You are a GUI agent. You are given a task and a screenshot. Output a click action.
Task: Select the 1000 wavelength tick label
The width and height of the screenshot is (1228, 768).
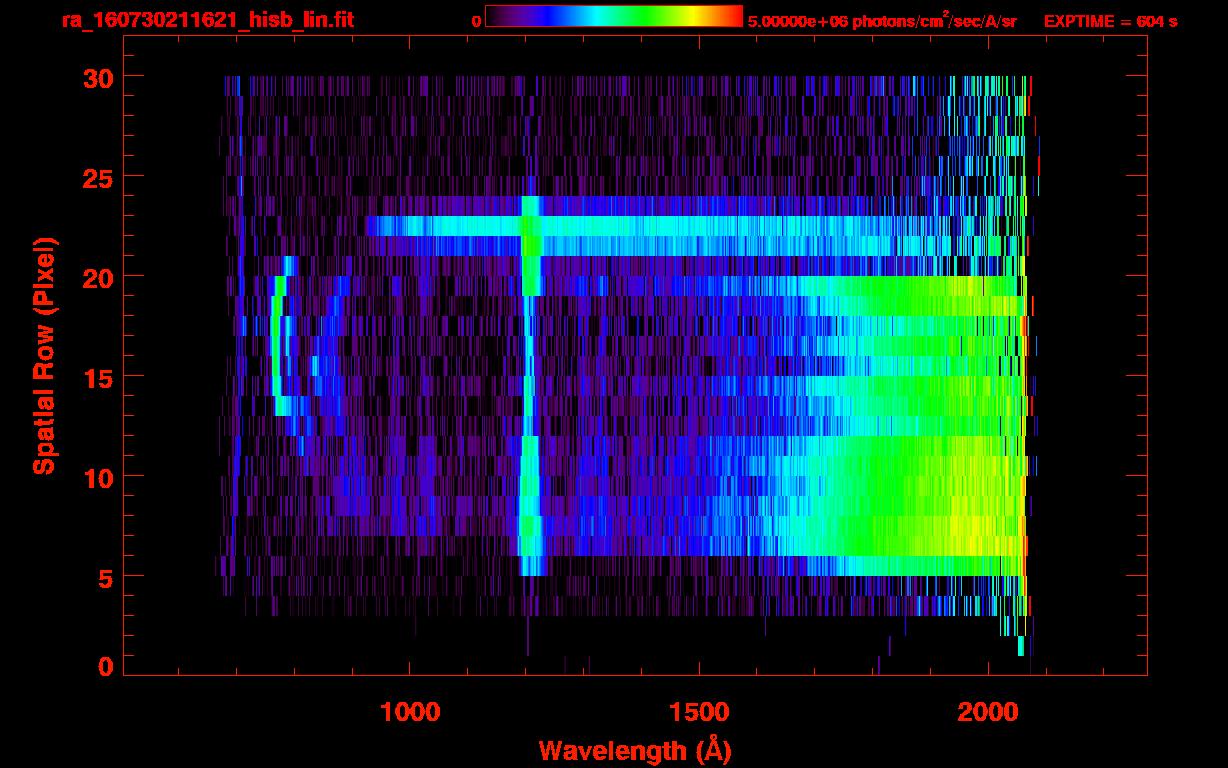(x=410, y=711)
